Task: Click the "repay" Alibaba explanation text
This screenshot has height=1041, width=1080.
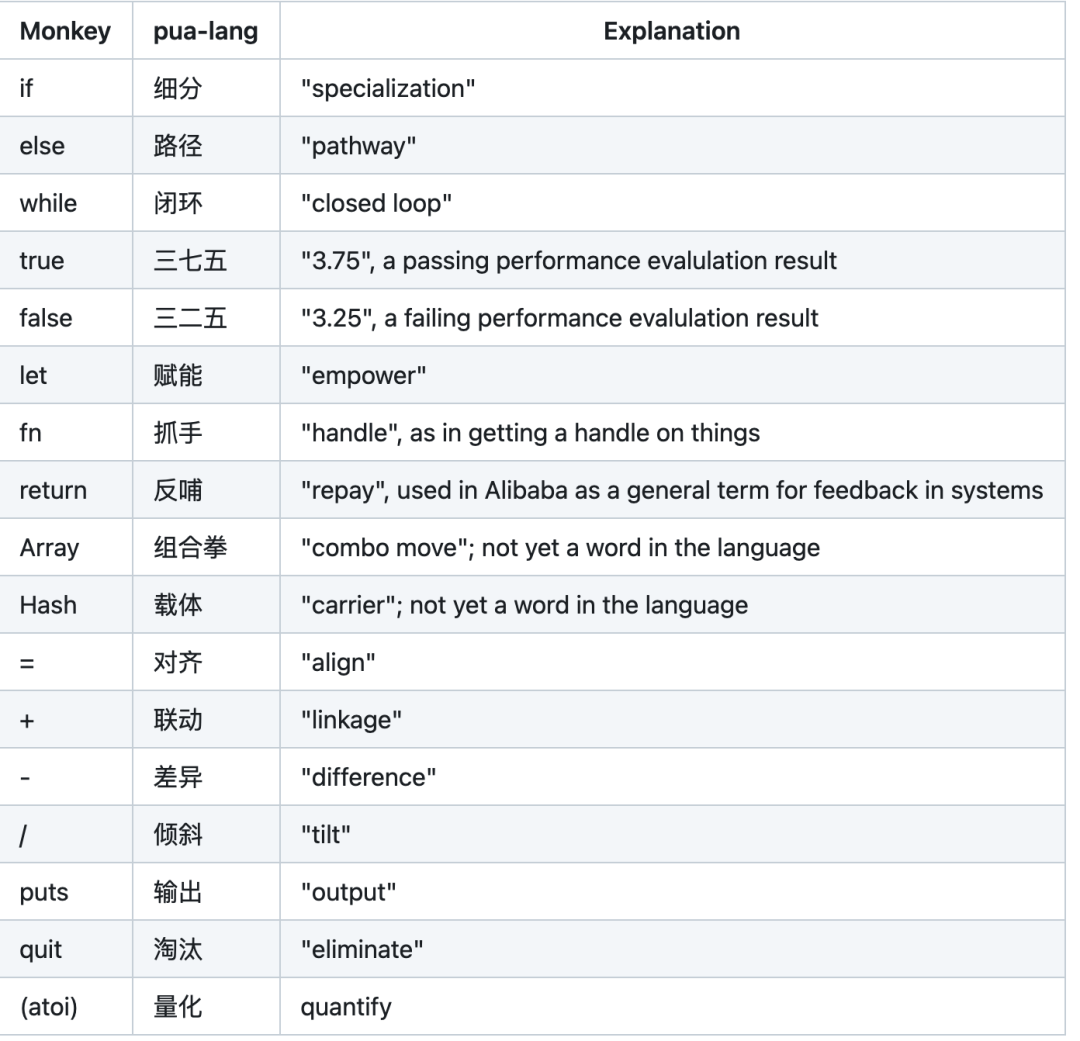Action: point(672,491)
